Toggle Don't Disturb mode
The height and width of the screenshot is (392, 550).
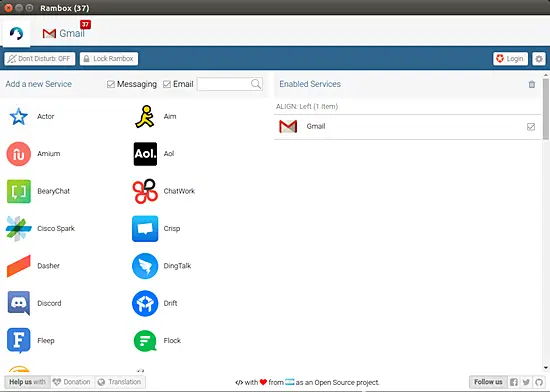coord(40,59)
